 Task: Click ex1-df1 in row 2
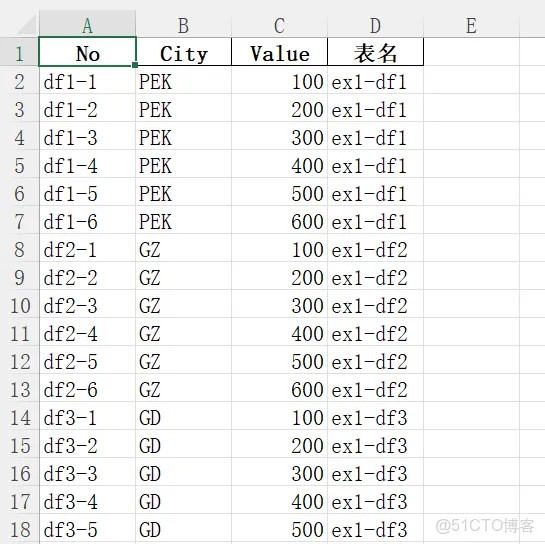375,80
